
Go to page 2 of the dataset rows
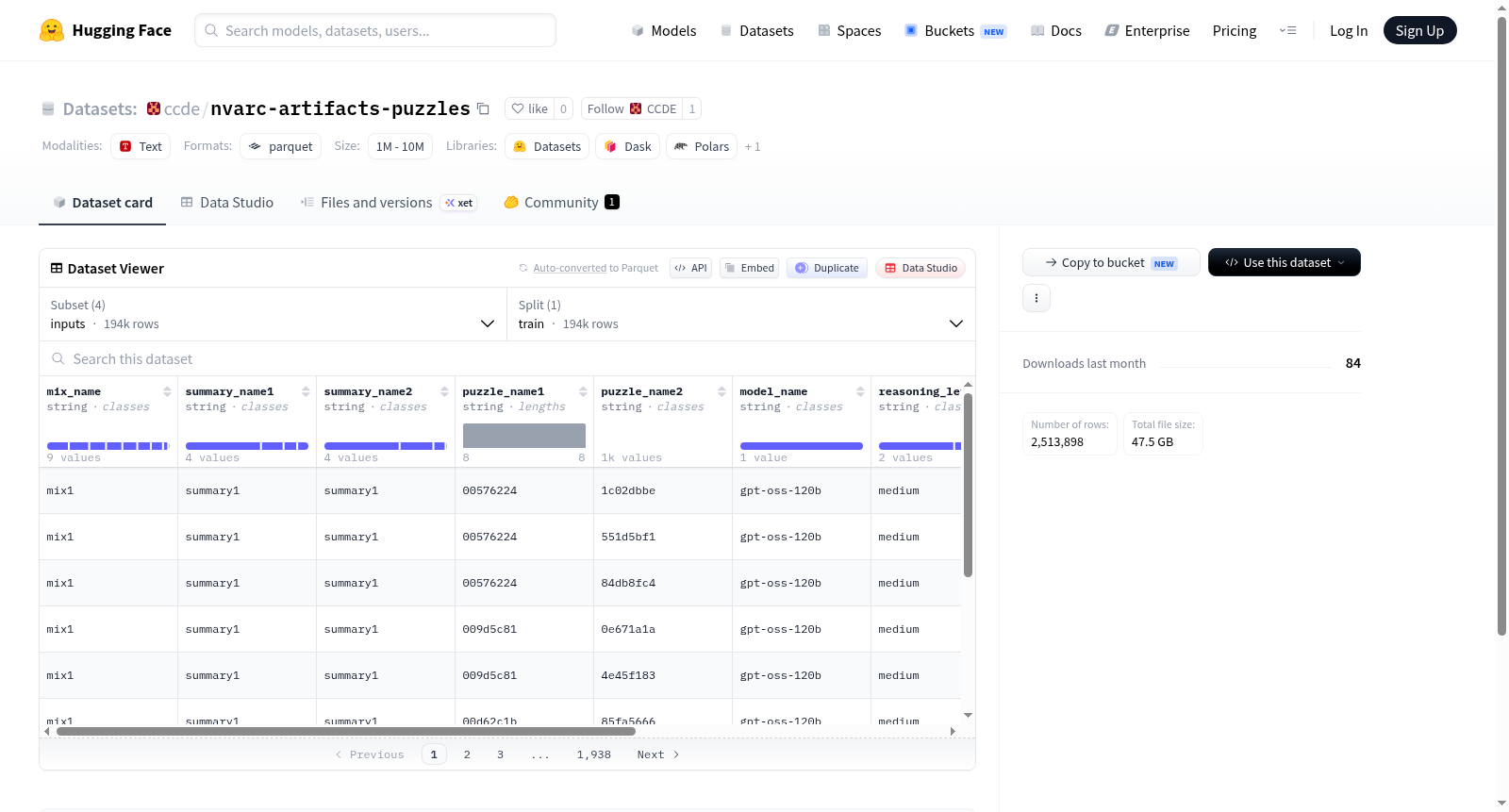coord(467,754)
